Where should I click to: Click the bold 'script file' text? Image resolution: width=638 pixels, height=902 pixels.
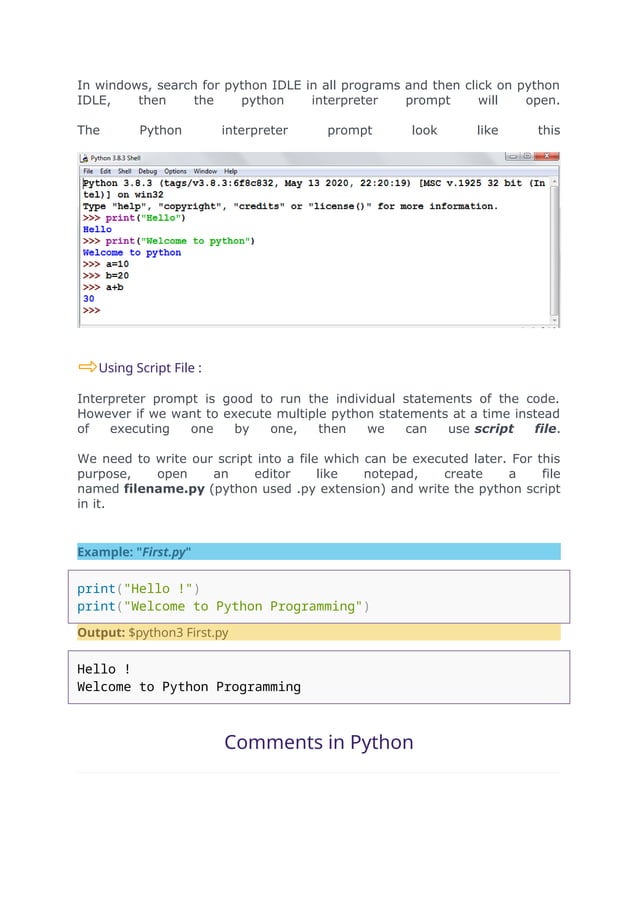[x=516, y=429]
